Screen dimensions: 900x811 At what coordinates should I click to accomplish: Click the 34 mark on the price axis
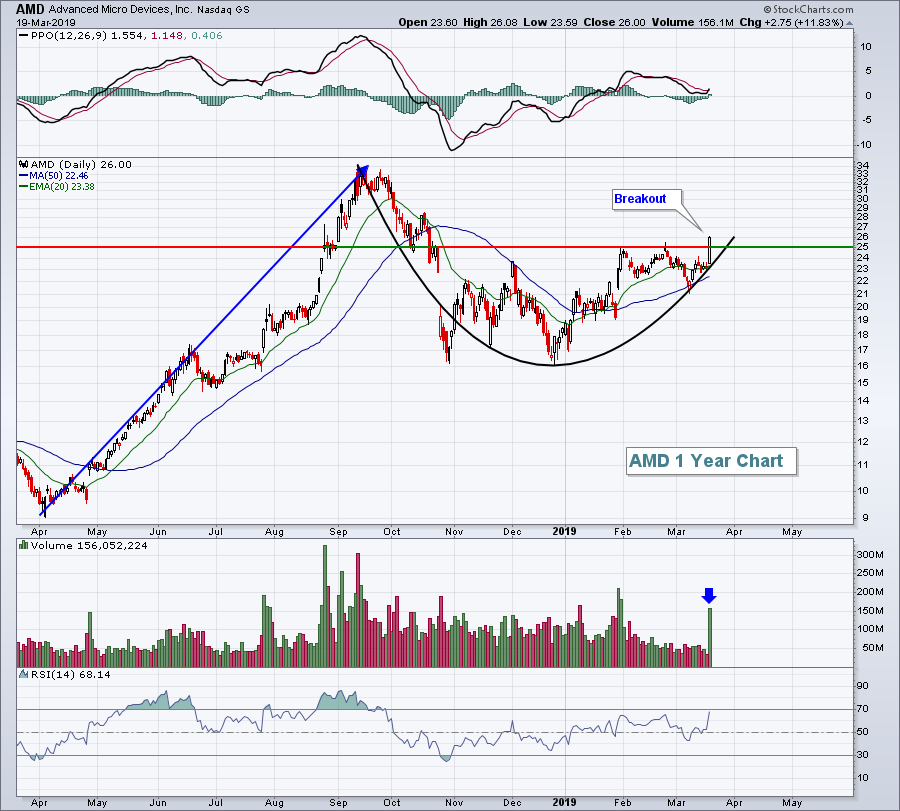pyautogui.click(x=863, y=166)
